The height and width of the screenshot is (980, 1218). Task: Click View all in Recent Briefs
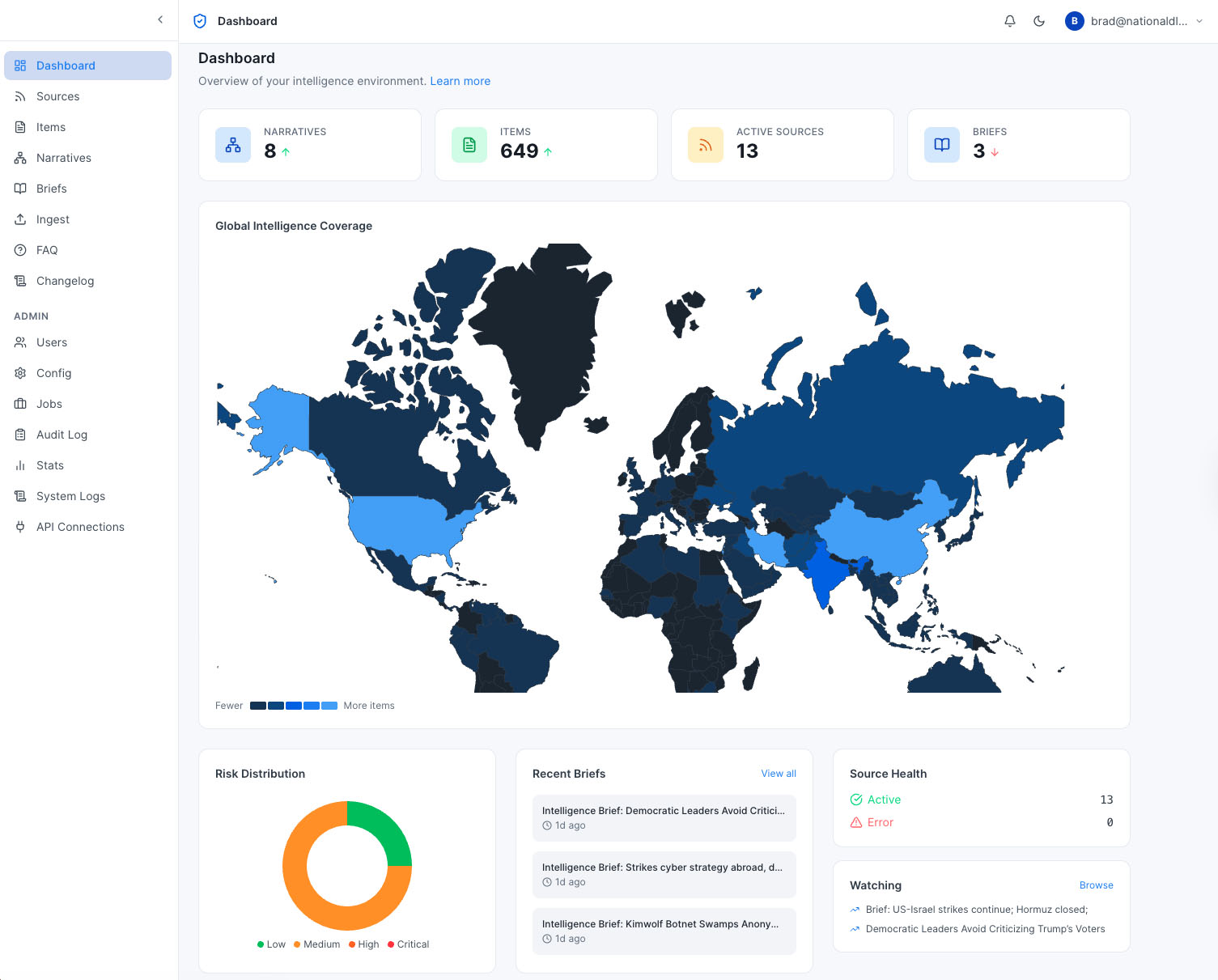click(778, 773)
